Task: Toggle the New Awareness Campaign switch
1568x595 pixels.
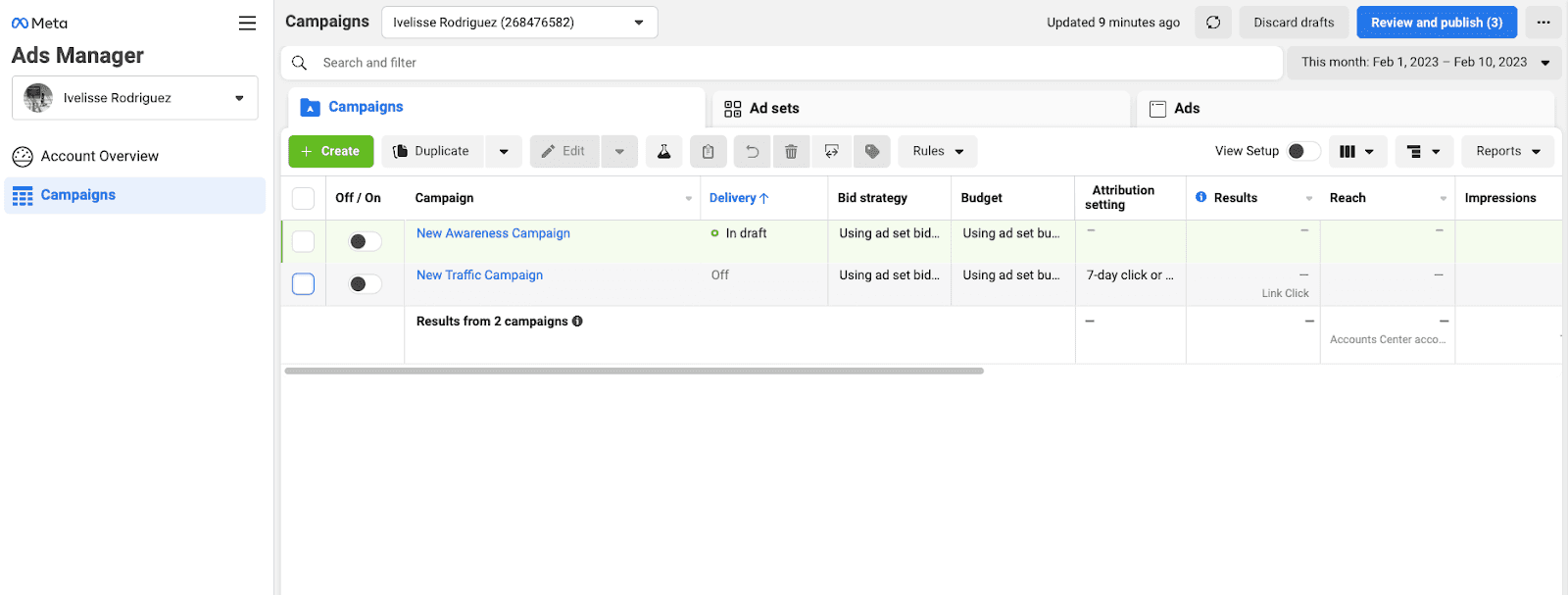Action: point(365,241)
